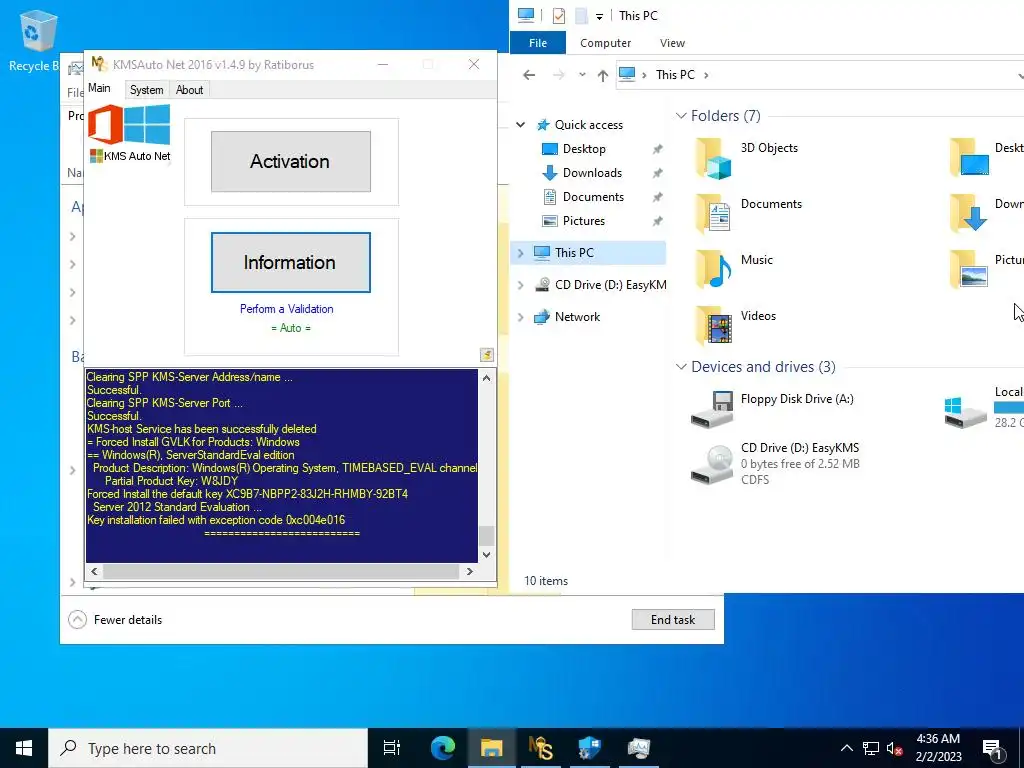Click the Information button in KMSAuto
This screenshot has height=768, width=1024.
point(291,263)
